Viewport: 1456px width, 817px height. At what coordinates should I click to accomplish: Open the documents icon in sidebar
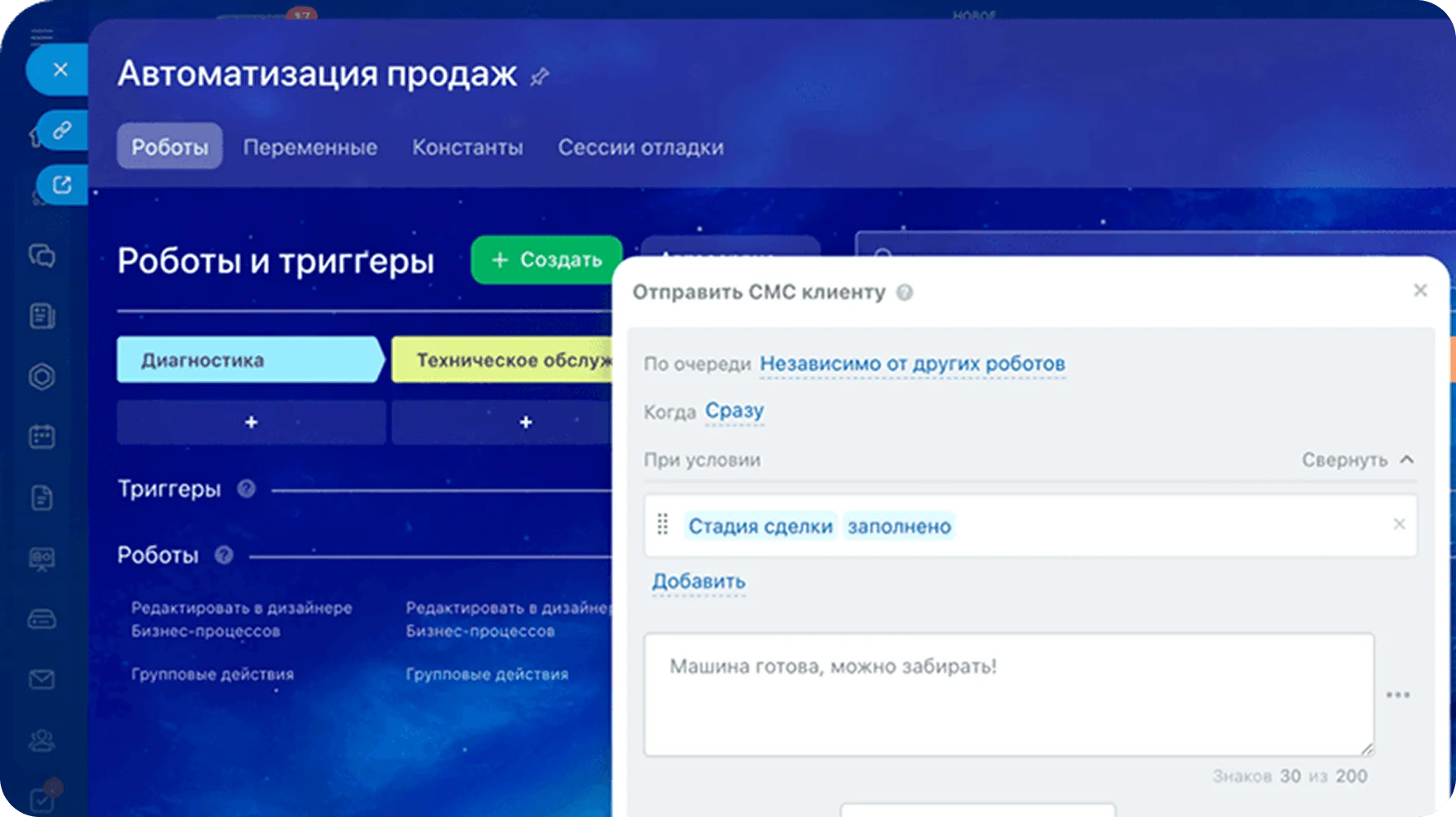click(42, 498)
